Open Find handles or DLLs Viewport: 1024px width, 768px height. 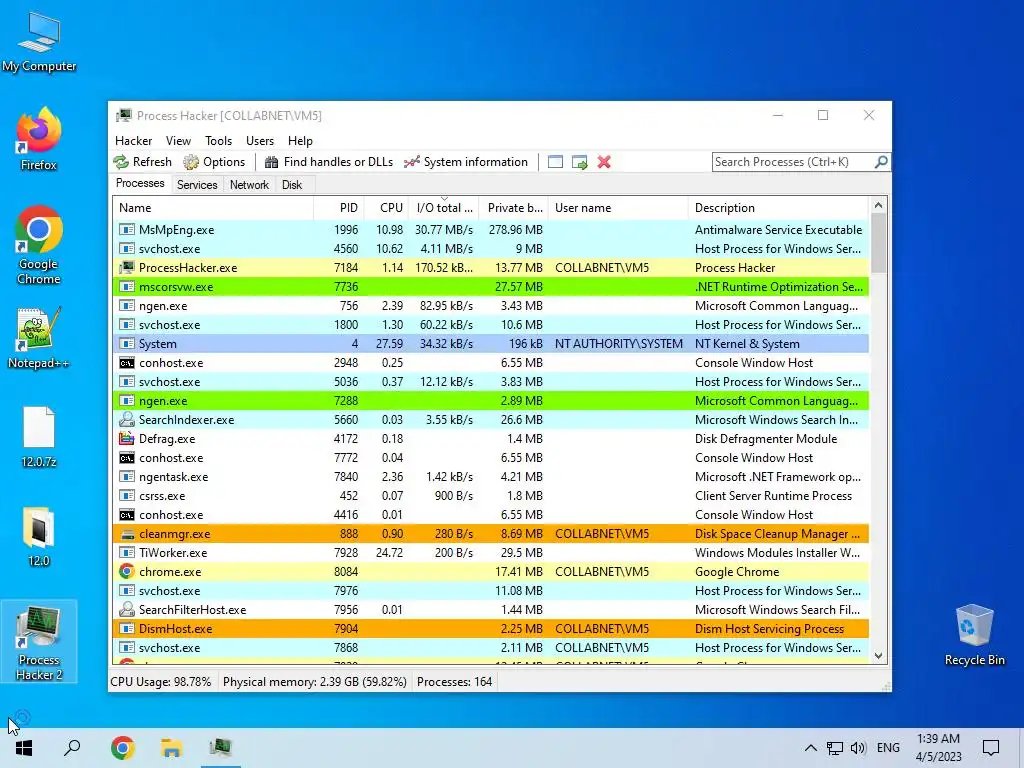pos(328,162)
